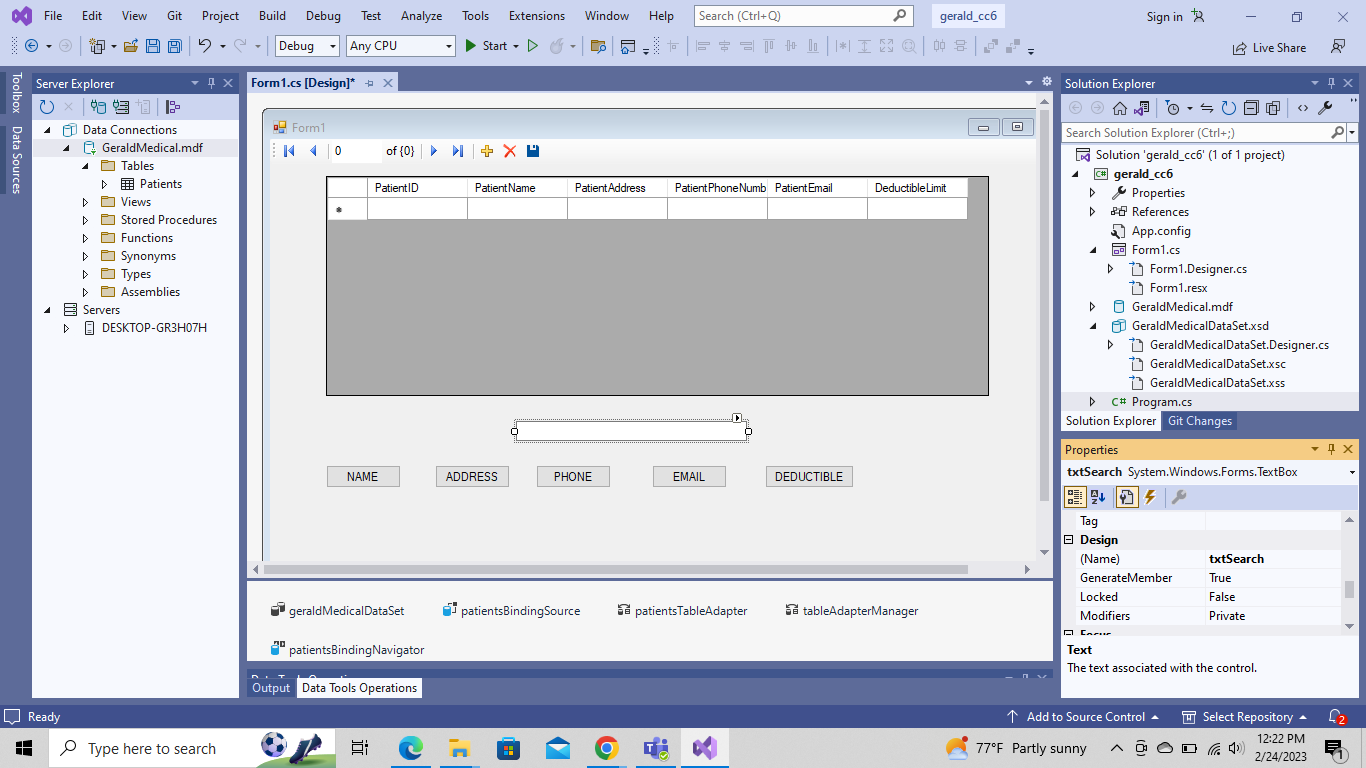Add a new record with the plus icon
The height and width of the screenshot is (768, 1366).
click(486, 150)
